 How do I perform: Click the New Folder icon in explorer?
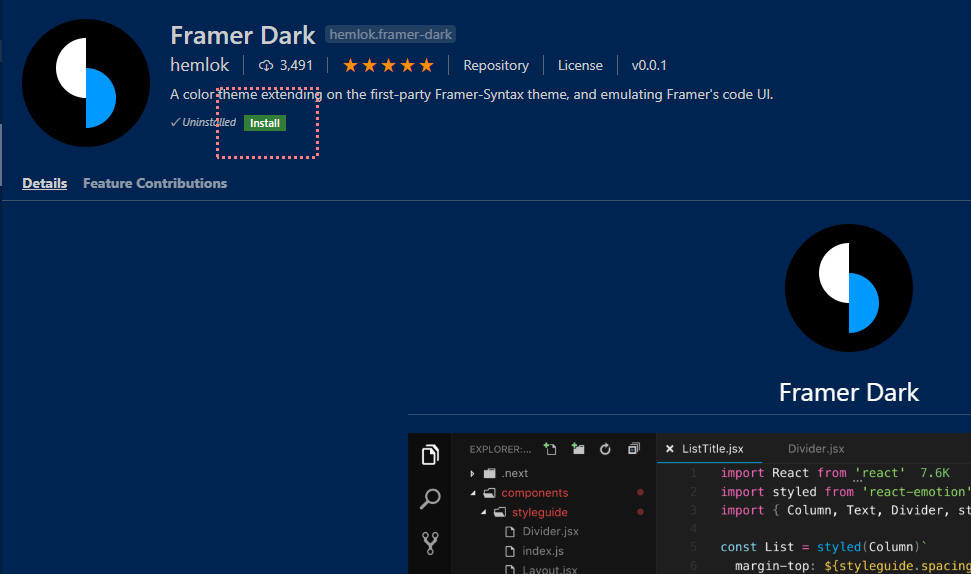coord(578,448)
